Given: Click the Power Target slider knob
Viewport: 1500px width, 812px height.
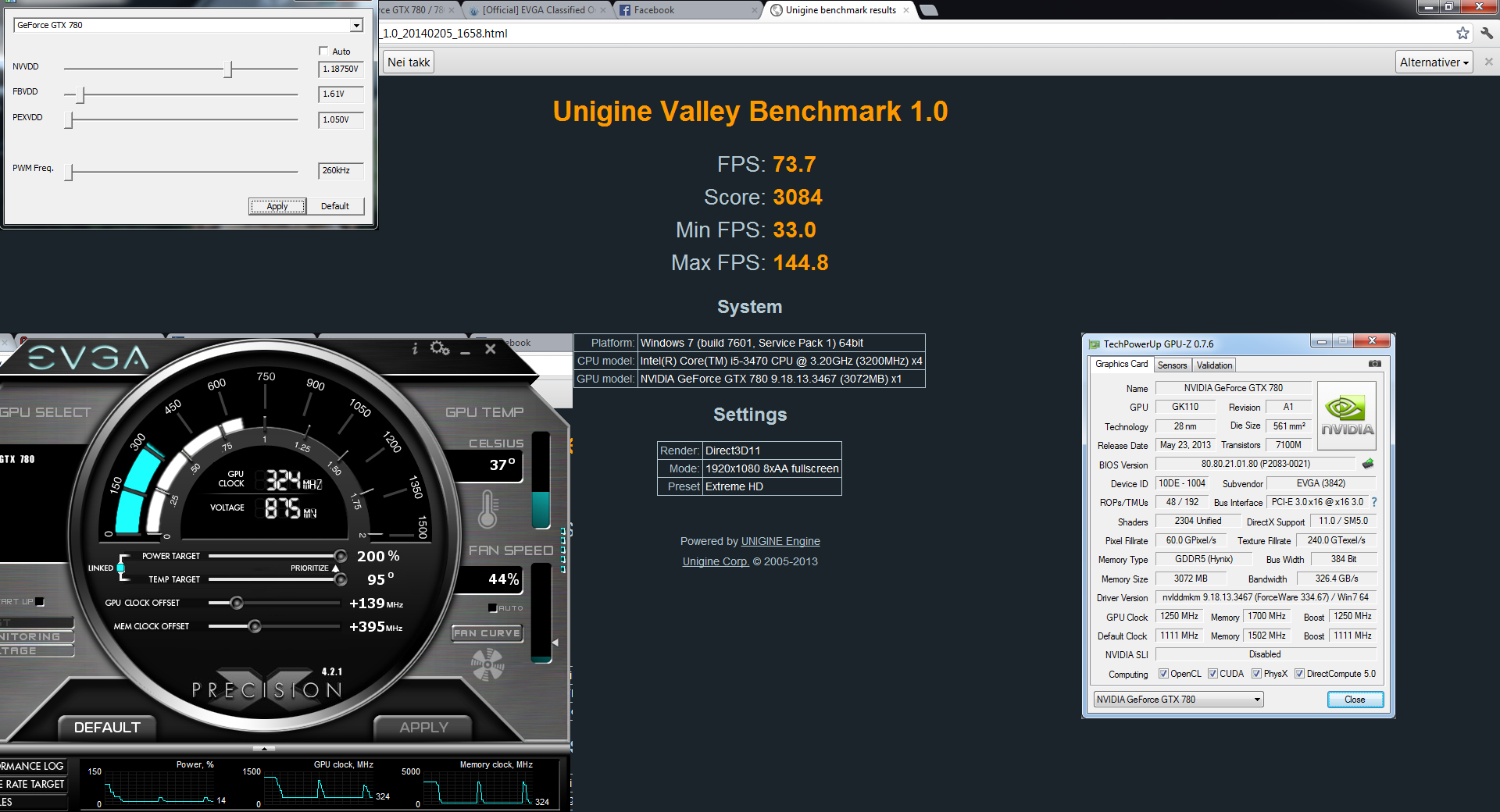Looking at the screenshot, I should (341, 556).
